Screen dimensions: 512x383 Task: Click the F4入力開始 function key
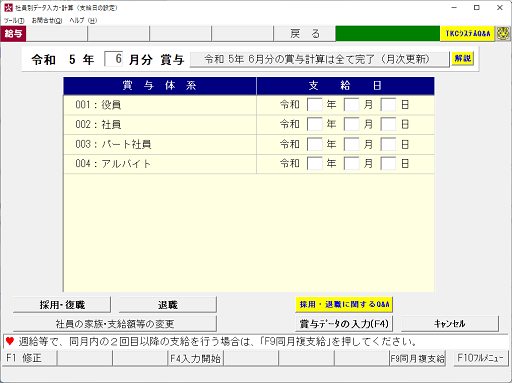pyautogui.click(x=195, y=358)
